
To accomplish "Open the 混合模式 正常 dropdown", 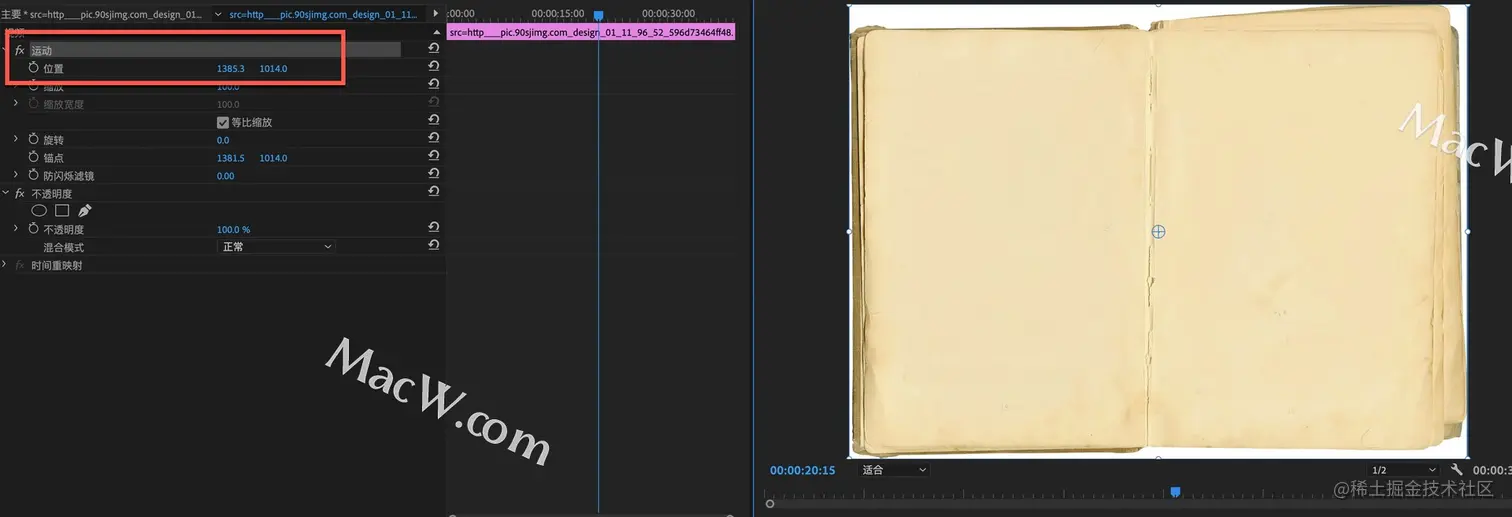I will [x=276, y=246].
